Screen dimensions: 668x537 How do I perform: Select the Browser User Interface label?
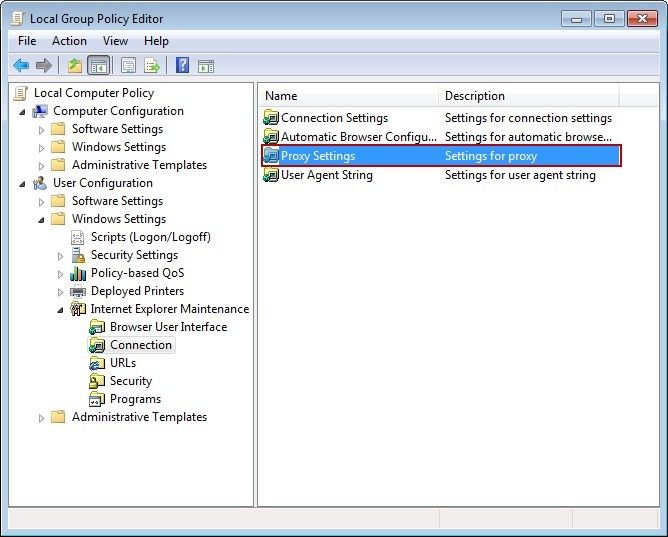coord(168,327)
